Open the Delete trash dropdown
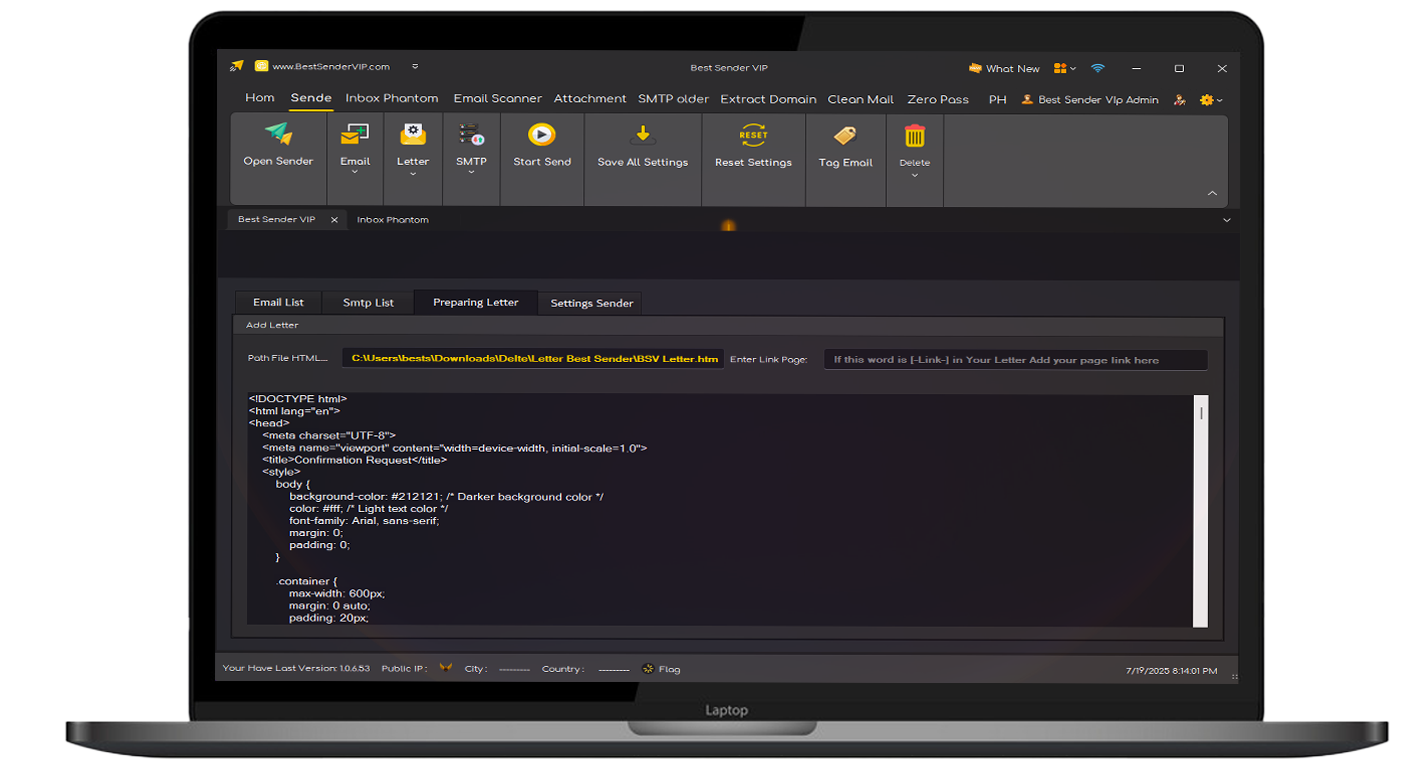Screen dimensions: 1424x780 point(915,176)
